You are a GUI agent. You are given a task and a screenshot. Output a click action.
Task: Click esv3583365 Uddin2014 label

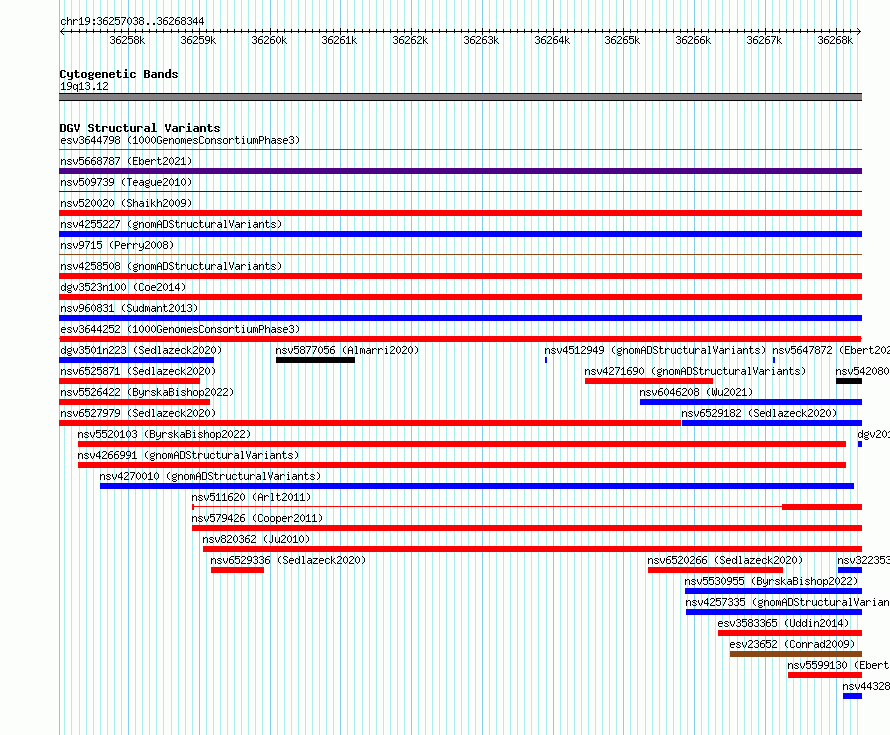point(783,623)
